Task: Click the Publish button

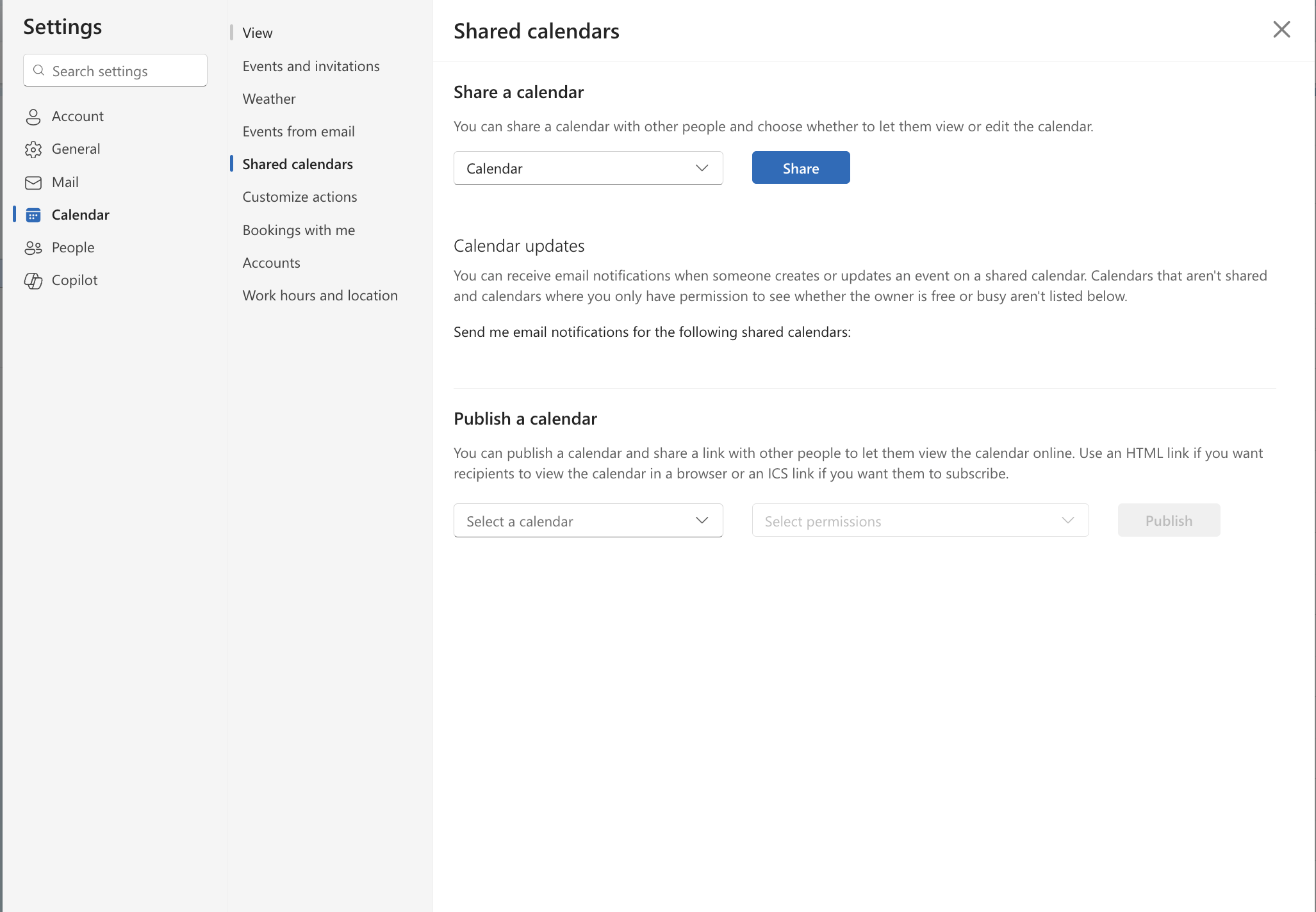Action: [1168, 521]
